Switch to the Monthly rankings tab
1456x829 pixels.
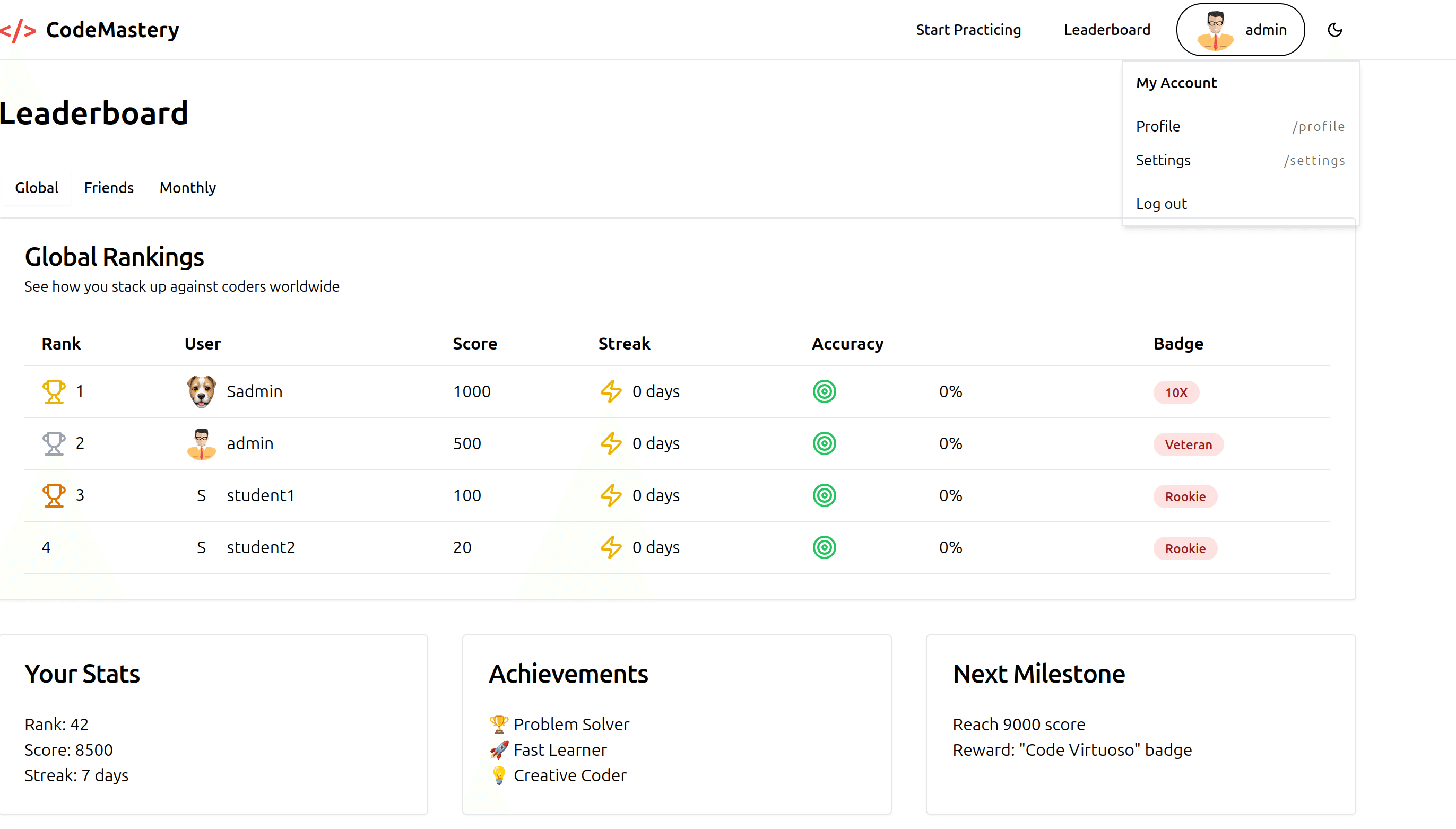point(187,188)
